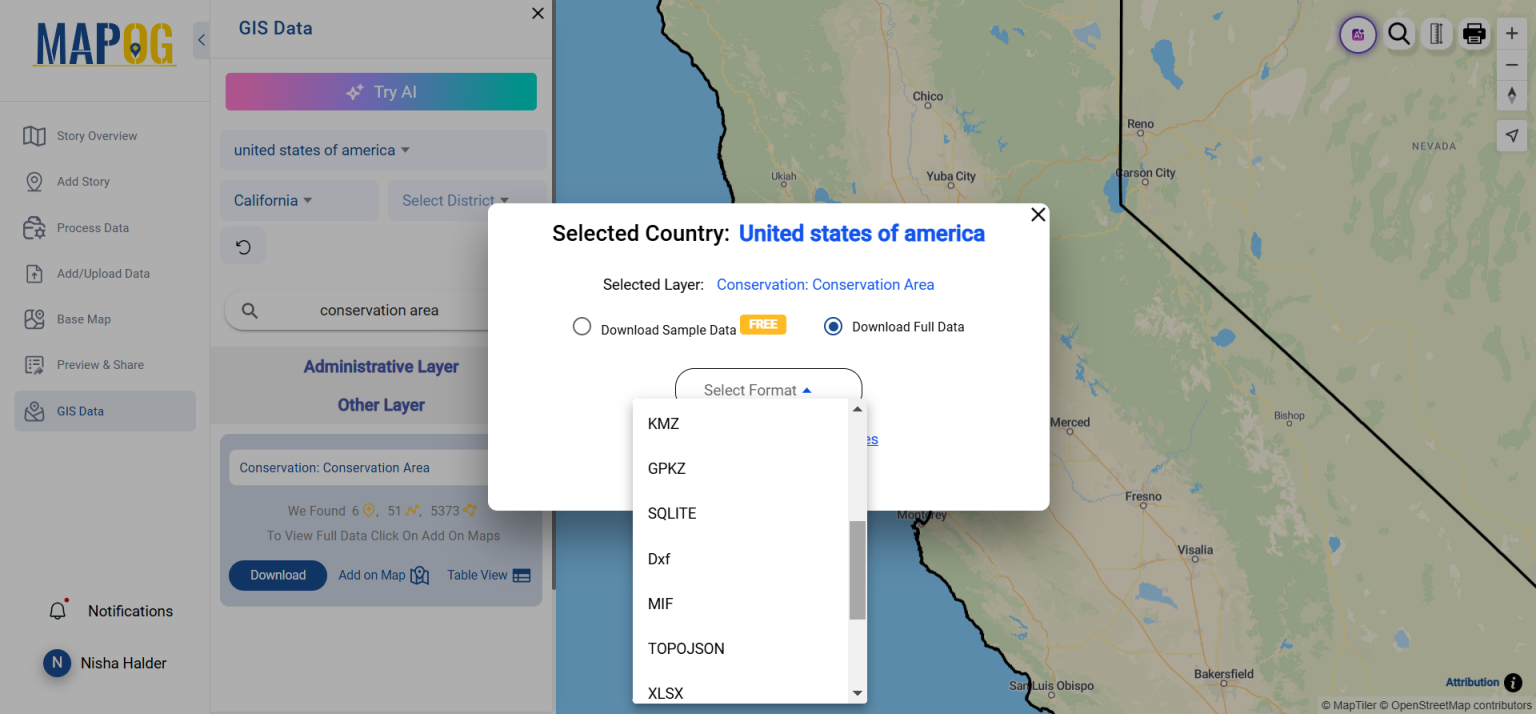The image size is (1536, 714).
Task: Click the Download button for Conservation Area
Action: tap(277, 575)
